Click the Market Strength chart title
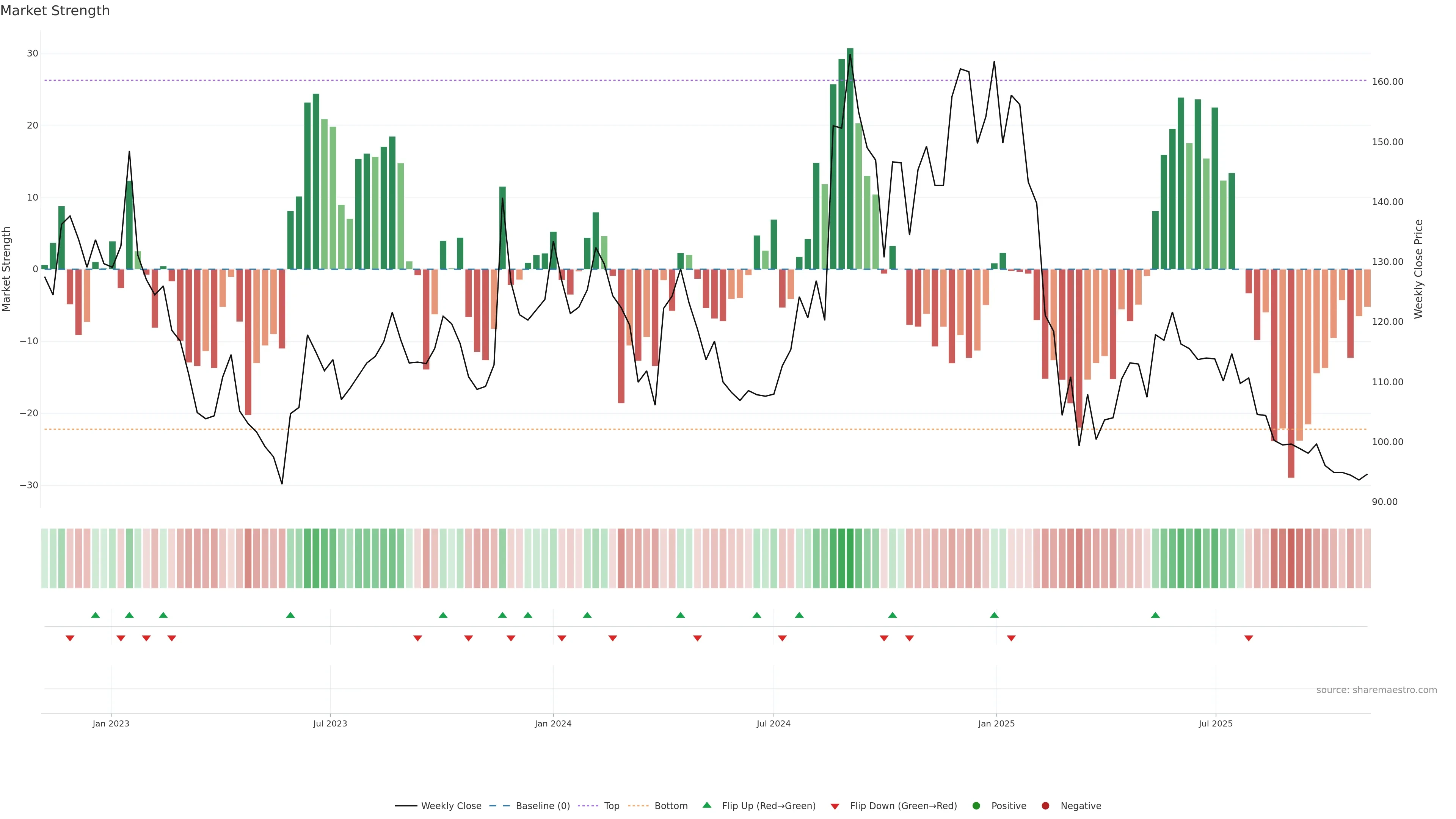 (55, 11)
